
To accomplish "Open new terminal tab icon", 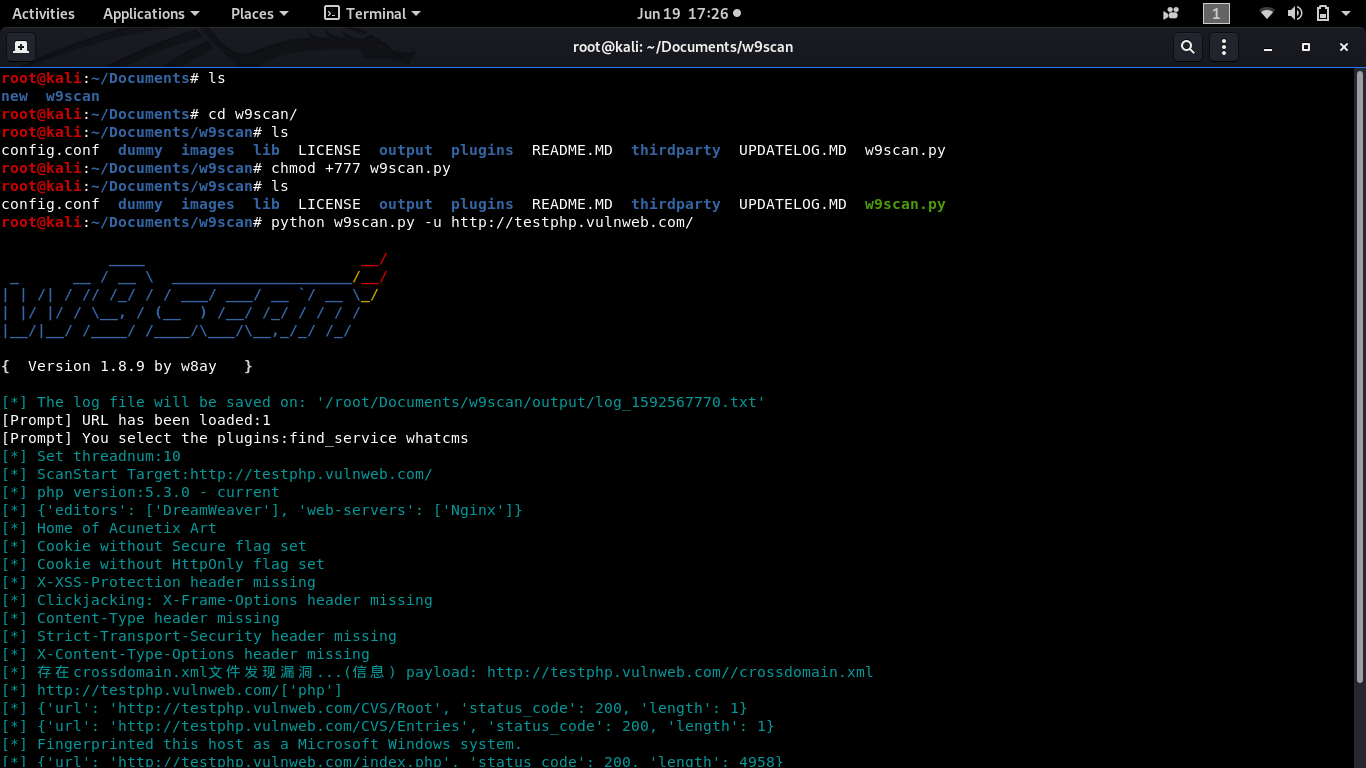I will [20, 47].
